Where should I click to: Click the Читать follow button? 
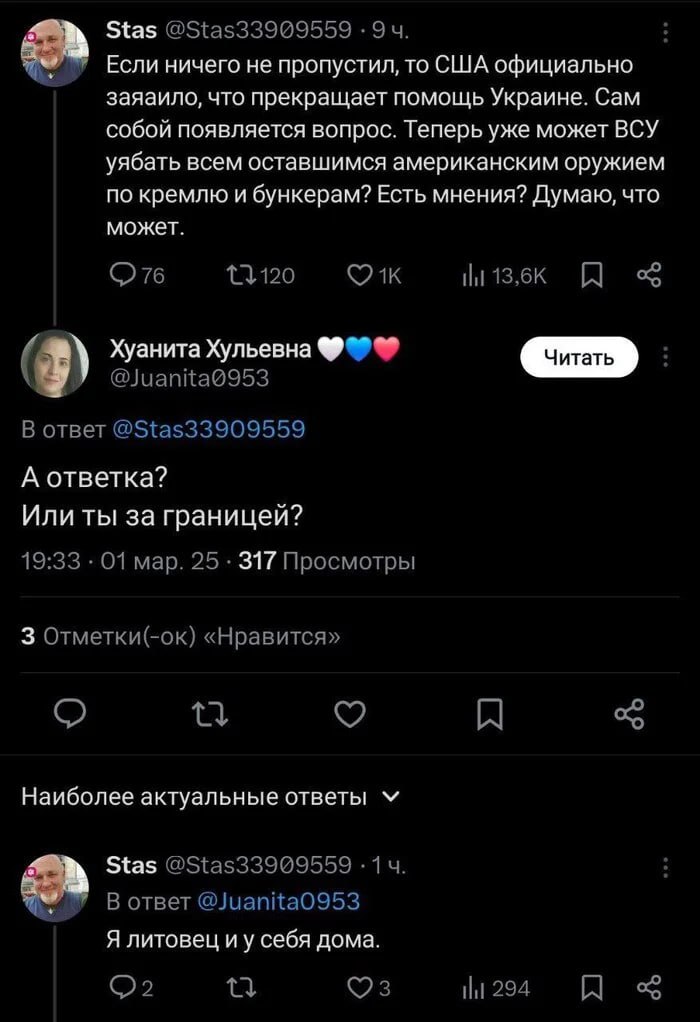coord(578,357)
